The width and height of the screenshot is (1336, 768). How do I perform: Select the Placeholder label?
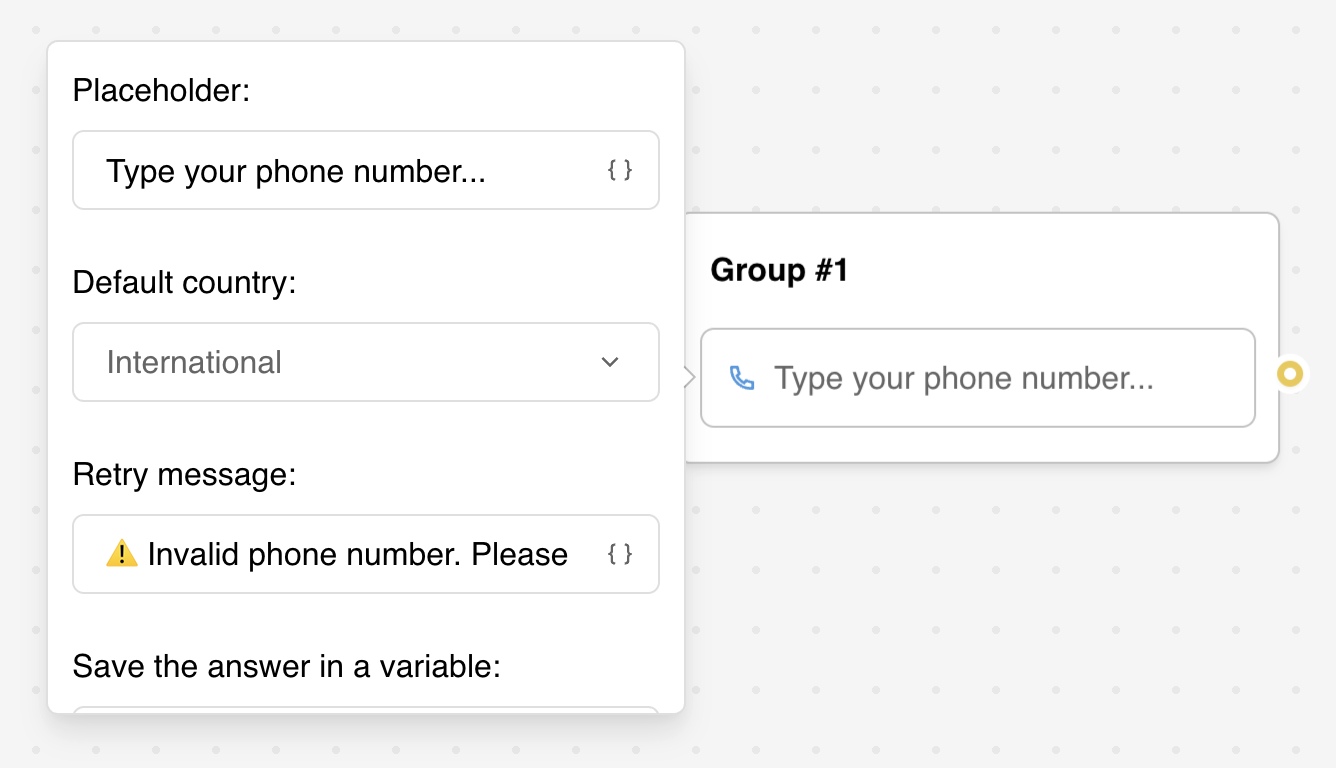tap(162, 90)
